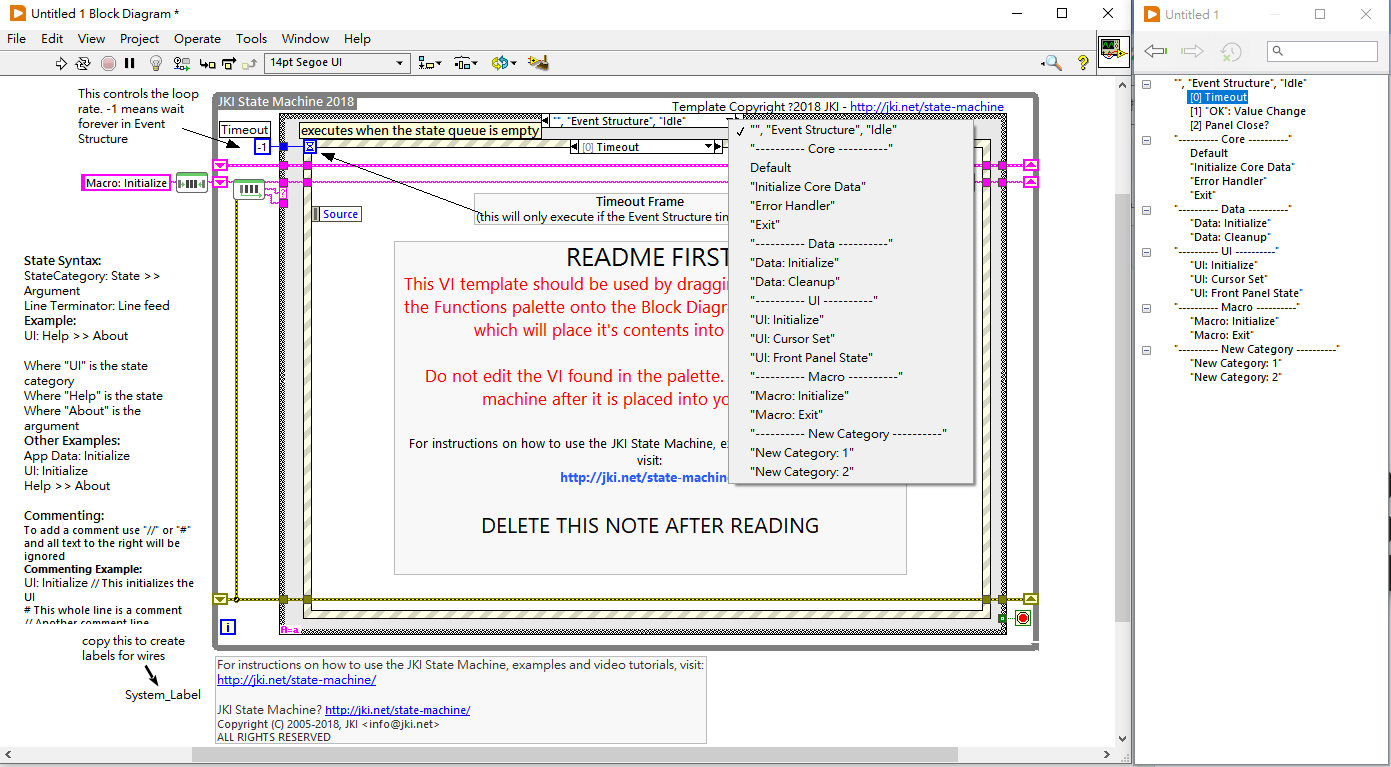The width and height of the screenshot is (1391, 767).
Task: Click the Step Over icon
Action: [229, 63]
